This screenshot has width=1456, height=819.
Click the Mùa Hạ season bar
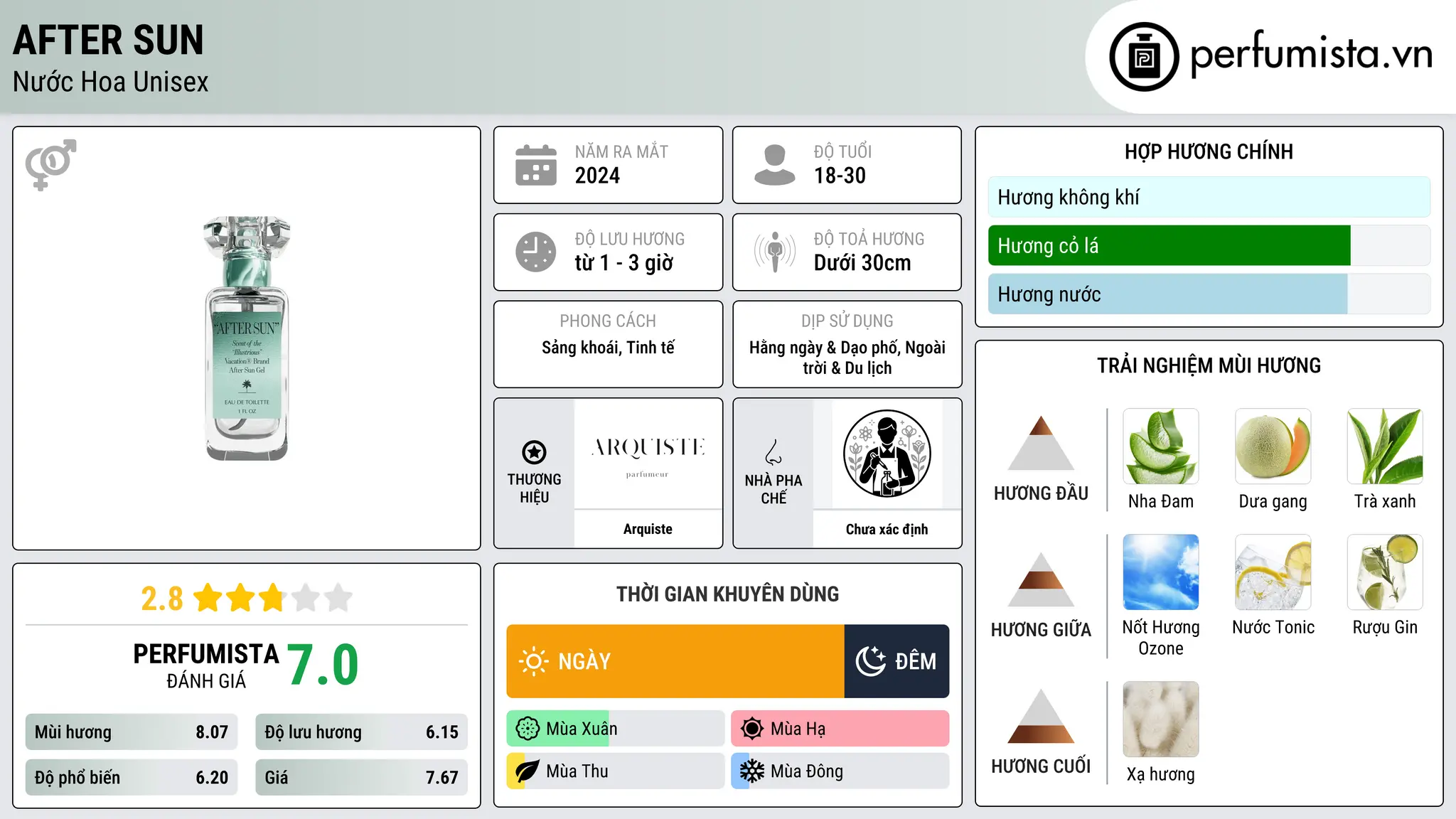tap(840, 729)
